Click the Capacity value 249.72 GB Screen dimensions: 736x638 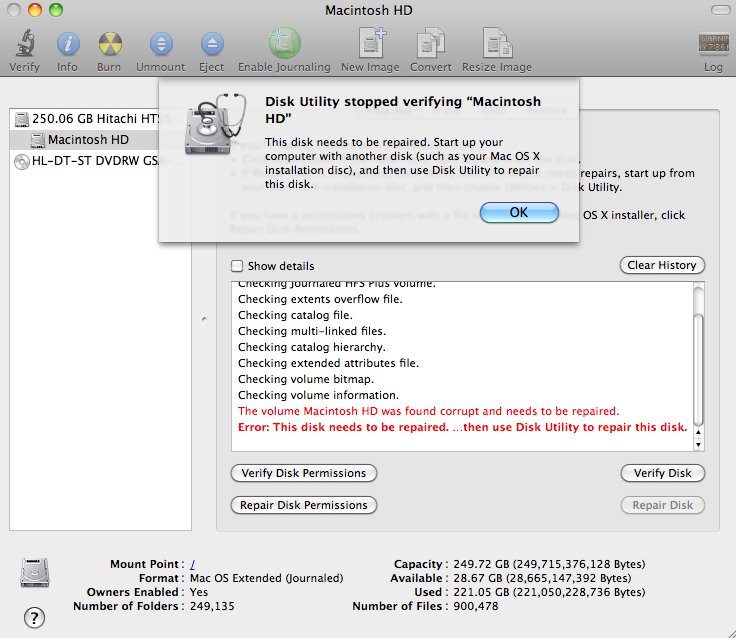(x=549, y=564)
